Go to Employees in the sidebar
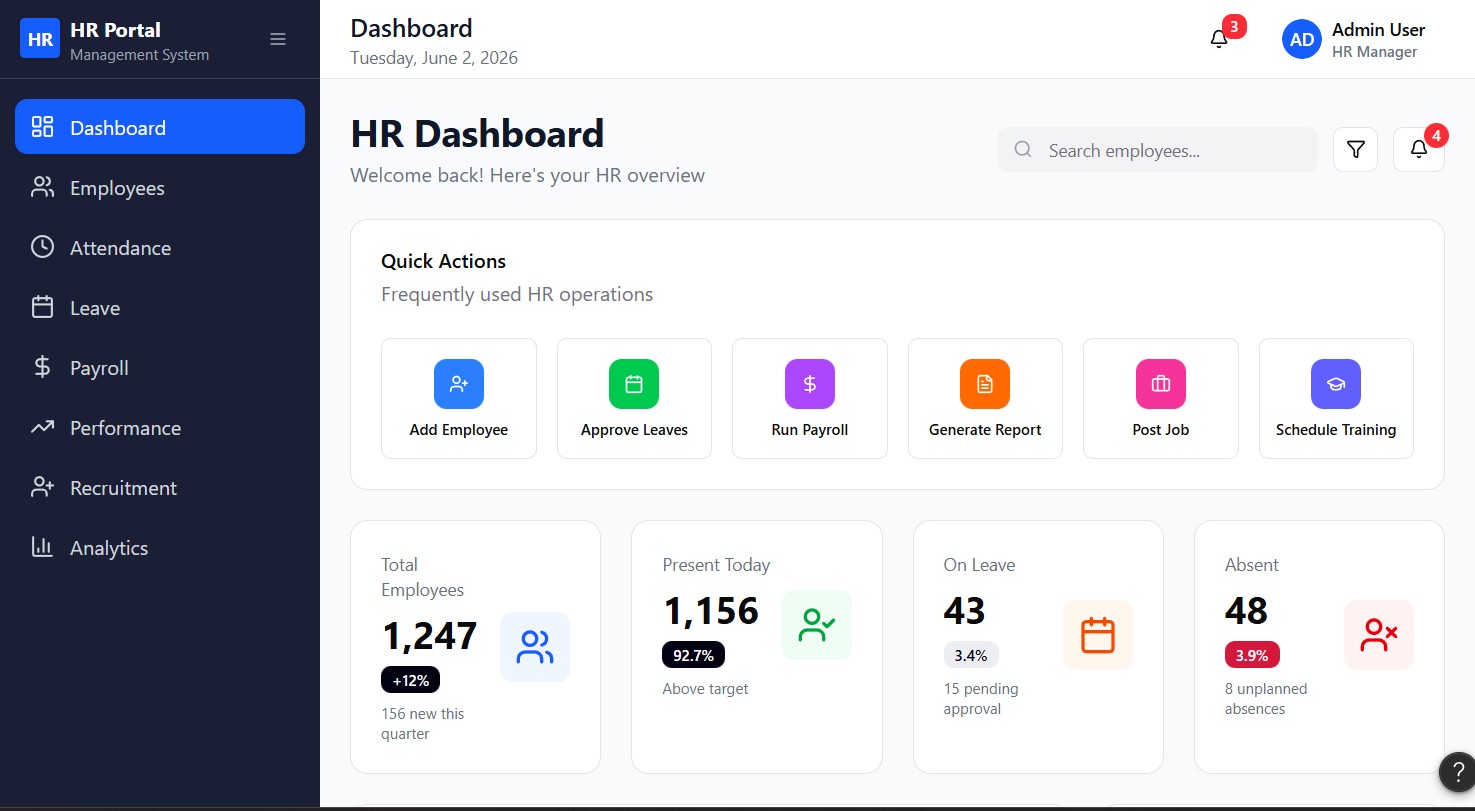The height and width of the screenshot is (811, 1475). coord(160,187)
